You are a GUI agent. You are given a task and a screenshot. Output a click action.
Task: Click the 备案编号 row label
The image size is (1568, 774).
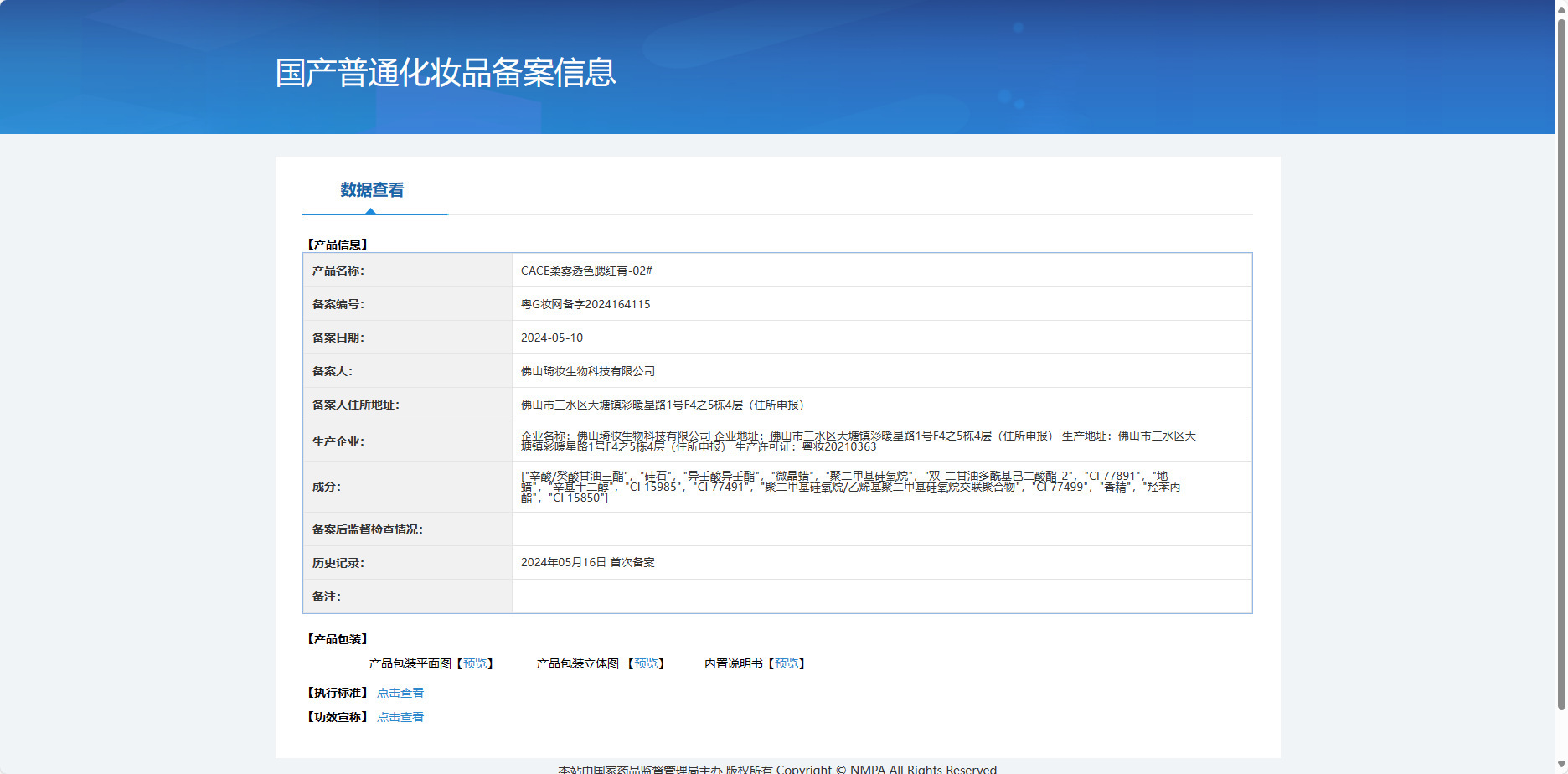point(338,304)
